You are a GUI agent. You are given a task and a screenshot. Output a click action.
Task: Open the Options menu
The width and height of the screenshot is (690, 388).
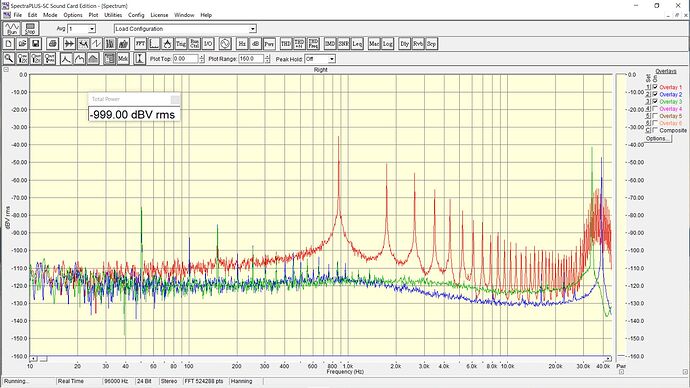click(x=73, y=15)
